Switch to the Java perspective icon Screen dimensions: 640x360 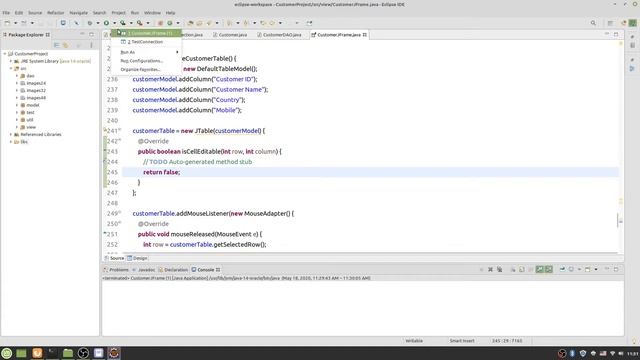coord(632,23)
